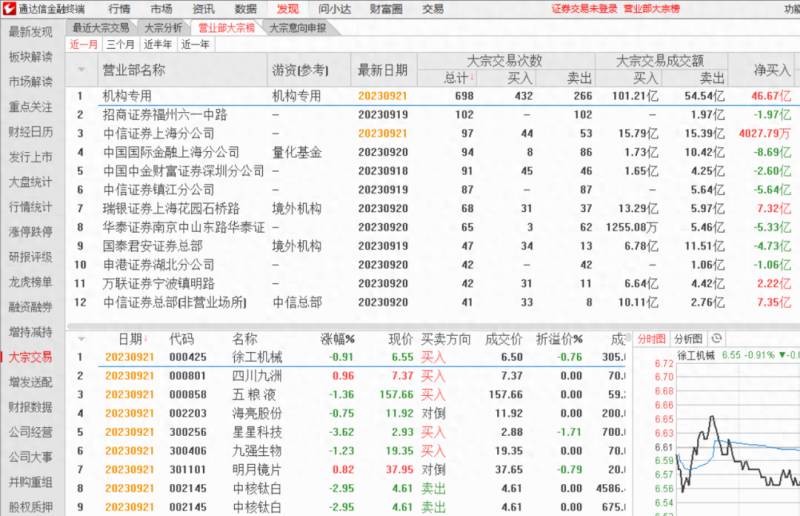Click 最新日期 column header
Screen dimensions: 800x516
[x=383, y=69]
